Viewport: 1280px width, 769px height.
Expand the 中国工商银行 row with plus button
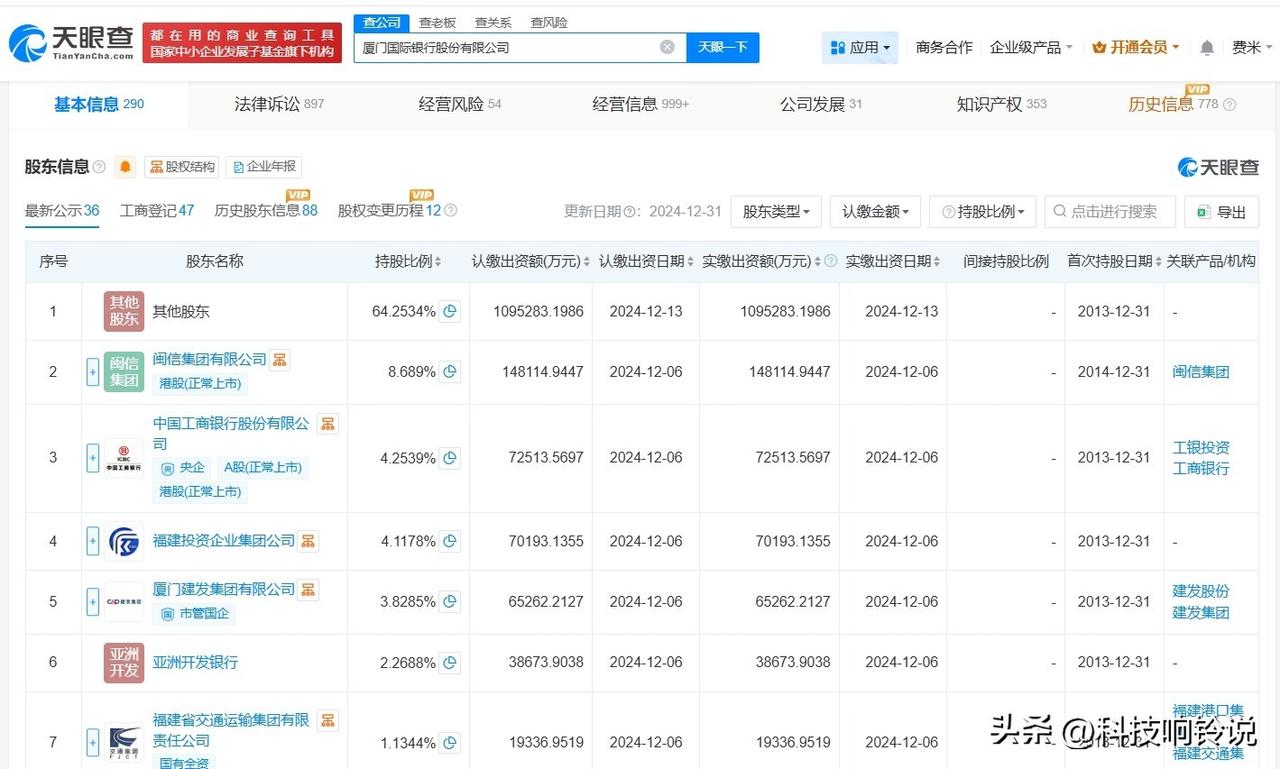point(93,458)
